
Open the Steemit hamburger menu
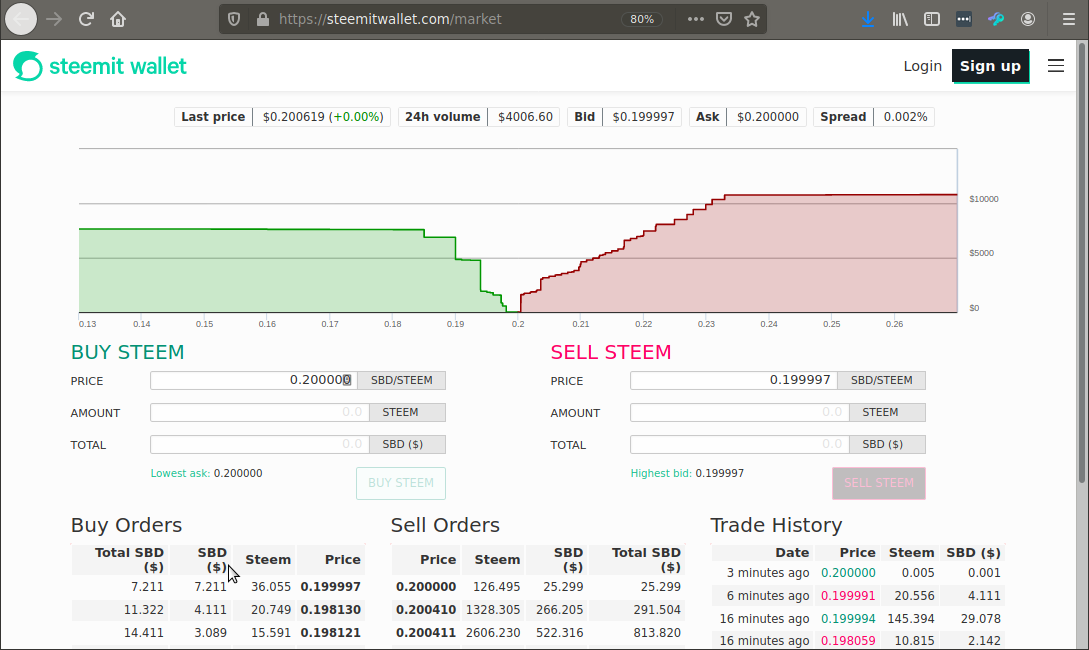click(x=1056, y=66)
